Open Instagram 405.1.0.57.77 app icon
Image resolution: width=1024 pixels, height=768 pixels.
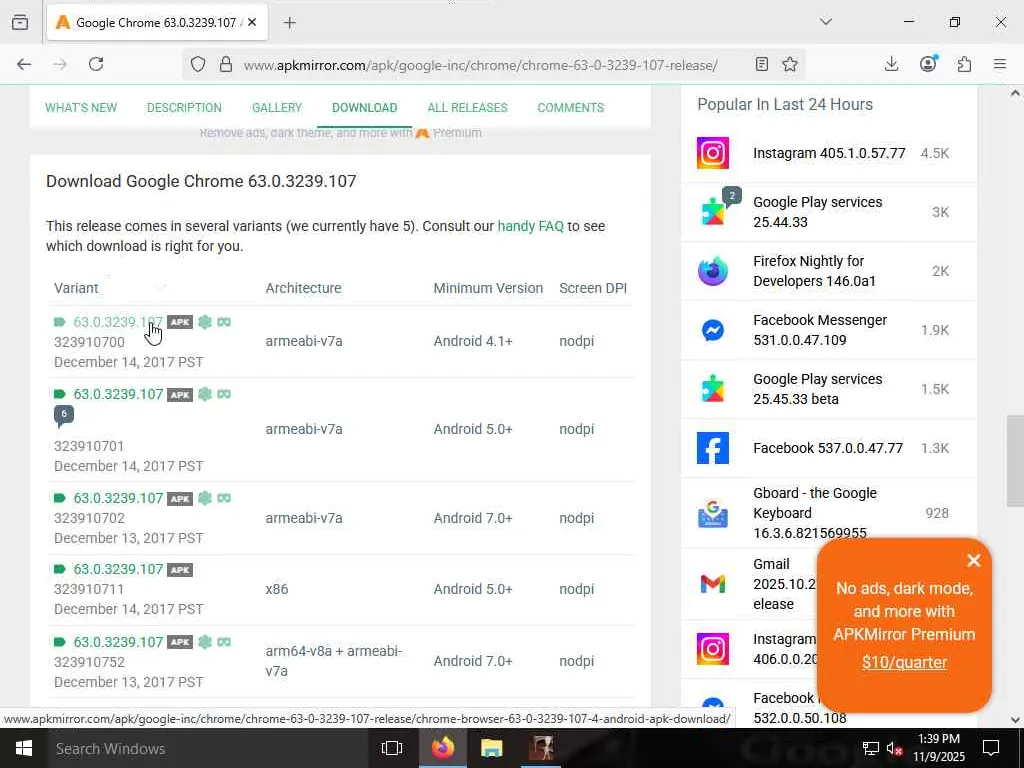coord(712,153)
